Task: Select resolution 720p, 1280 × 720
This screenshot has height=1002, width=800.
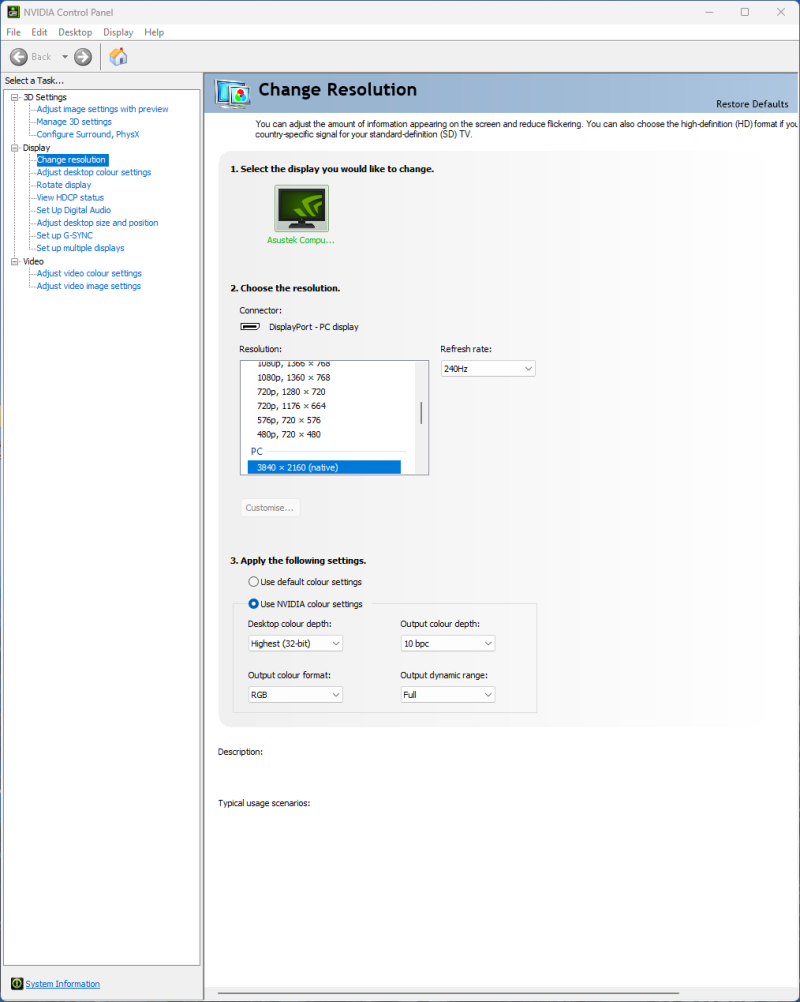Action: [291, 392]
